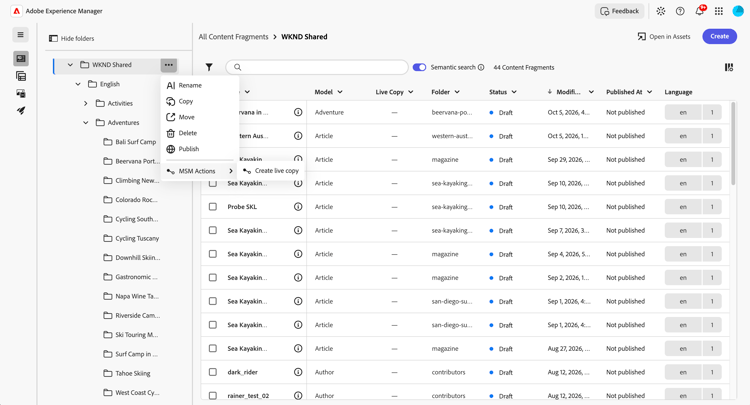Open the hamburger navigation menu icon
Image resolution: width=750 pixels, height=405 pixels.
point(21,34)
